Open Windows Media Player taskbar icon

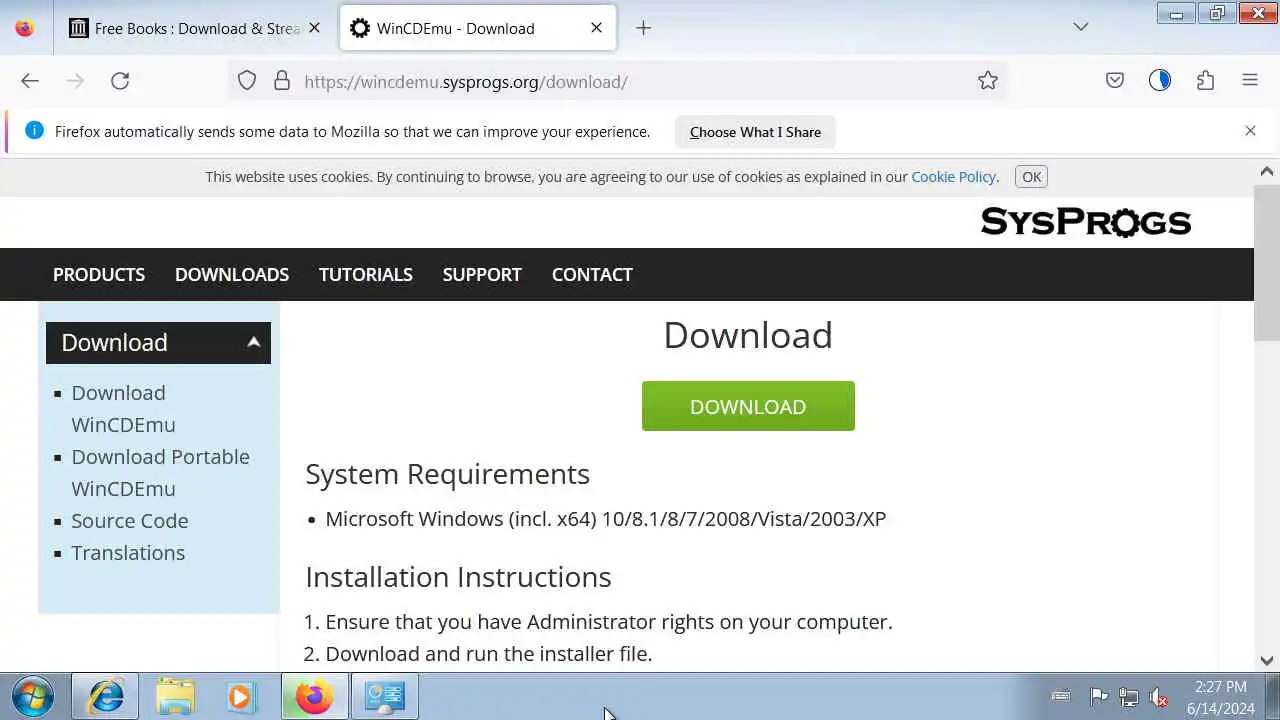tap(240, 696)
